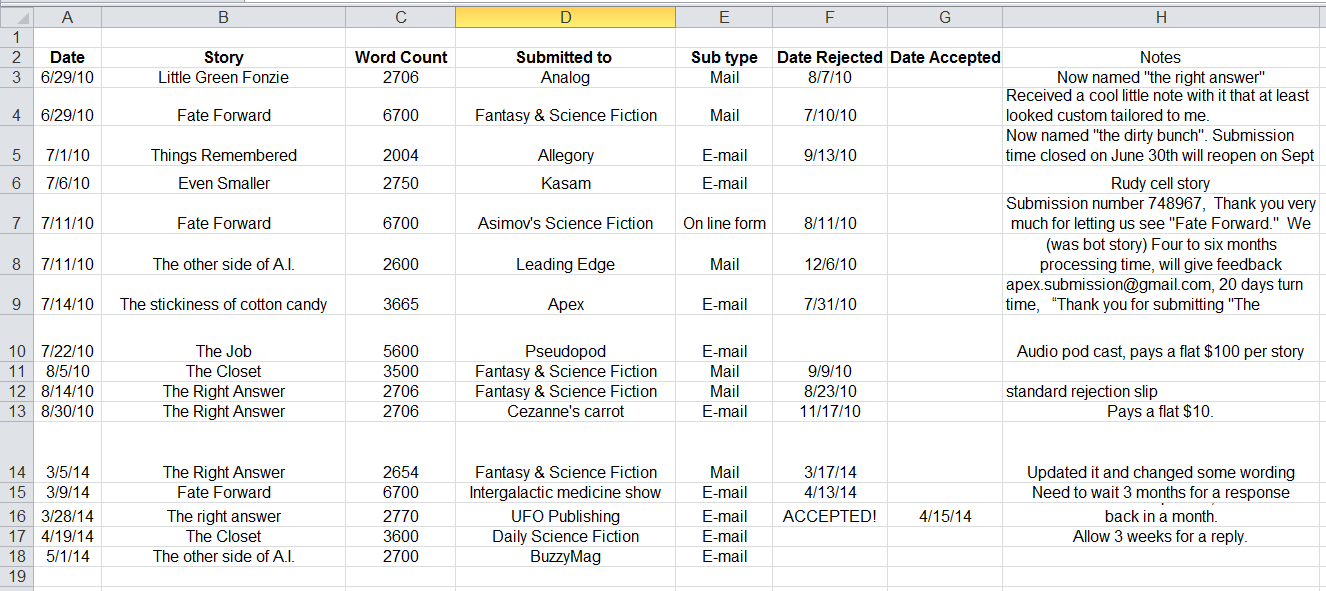Click the "Word Count" header cell

pos(401,57)
